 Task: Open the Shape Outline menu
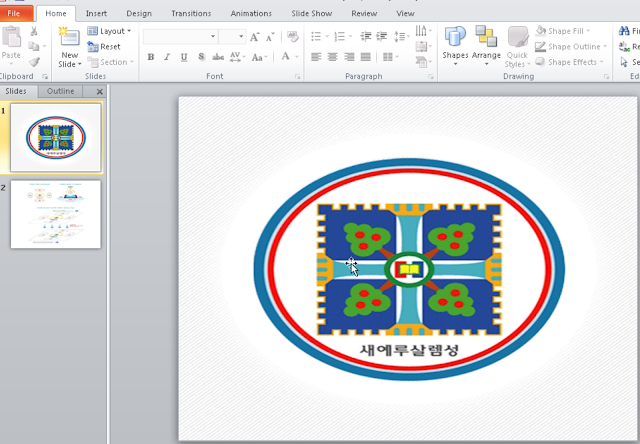pyautogui.click(x=571, y=47)
